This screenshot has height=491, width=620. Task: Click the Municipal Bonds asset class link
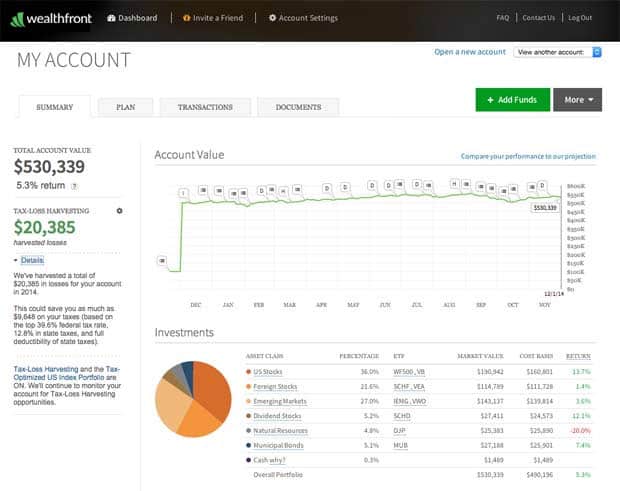[x=278, y=446]
